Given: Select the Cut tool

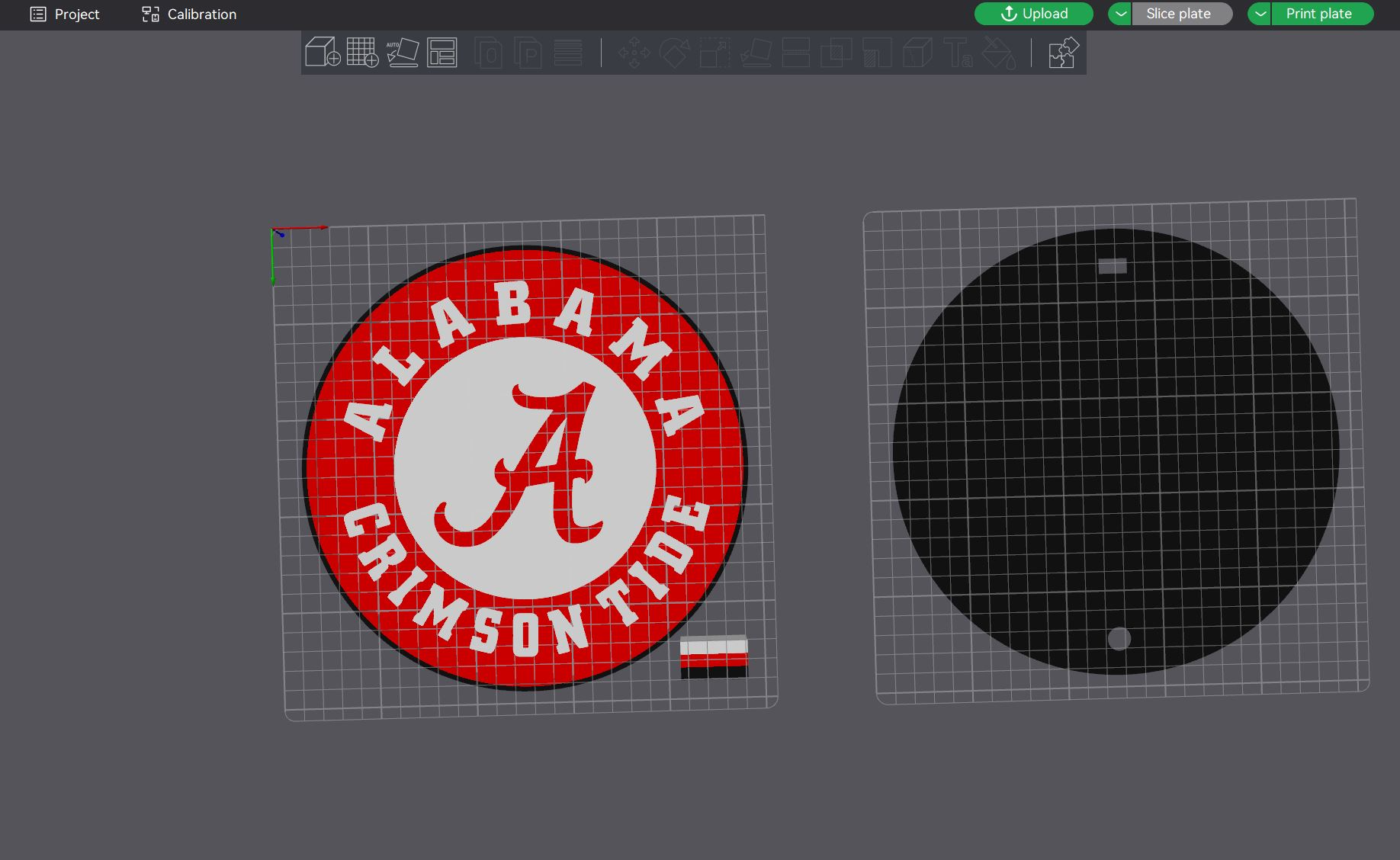Looking at the screenshot, I should [x=796, y=53].
